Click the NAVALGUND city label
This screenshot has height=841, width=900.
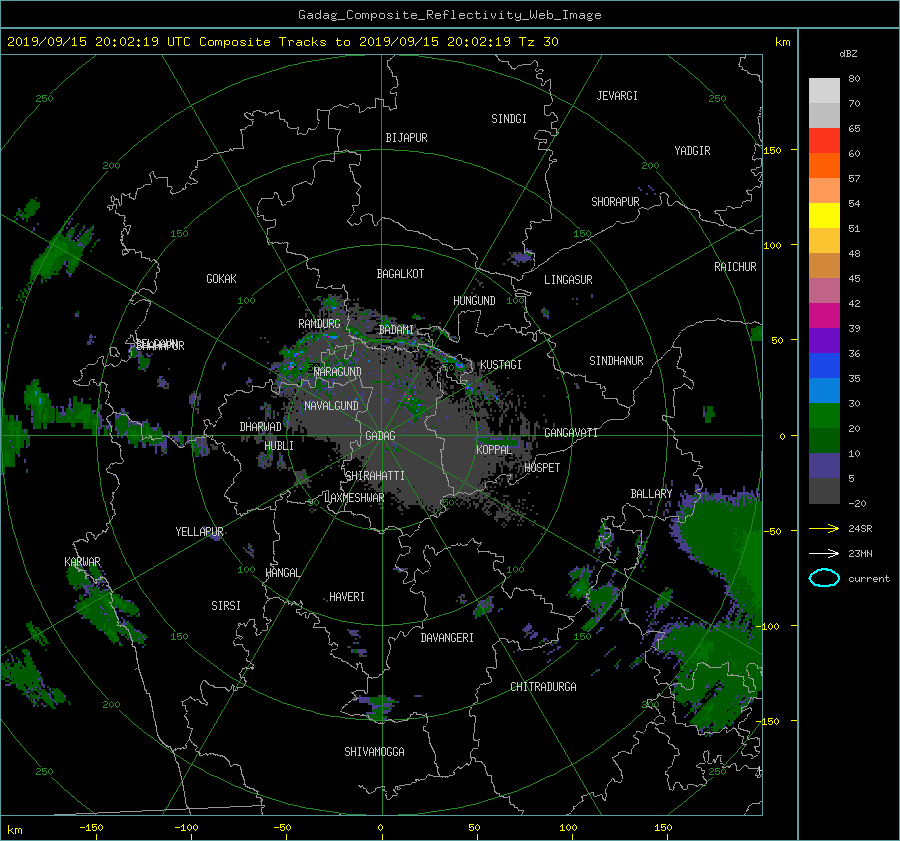point(331,405)
